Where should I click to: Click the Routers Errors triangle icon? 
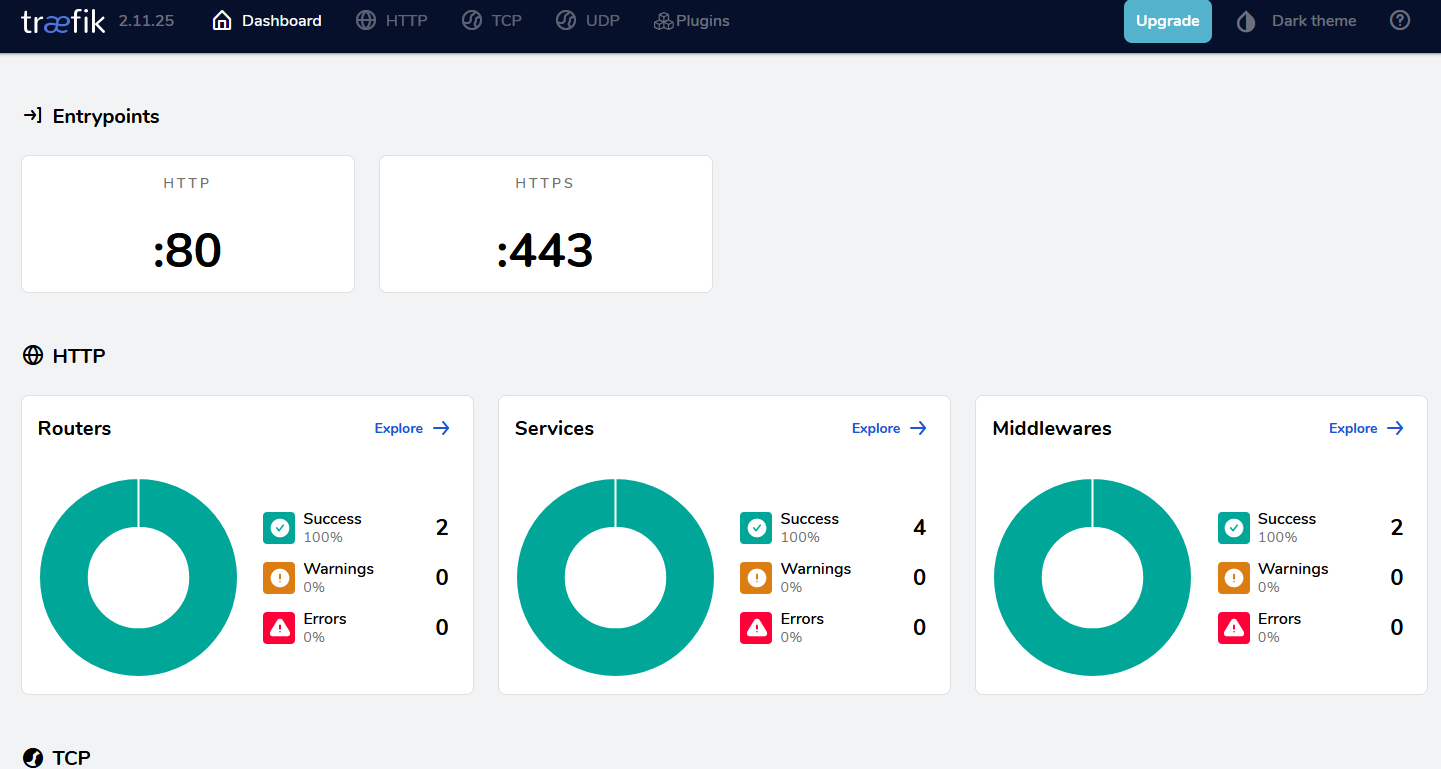(x=279, y=628)
